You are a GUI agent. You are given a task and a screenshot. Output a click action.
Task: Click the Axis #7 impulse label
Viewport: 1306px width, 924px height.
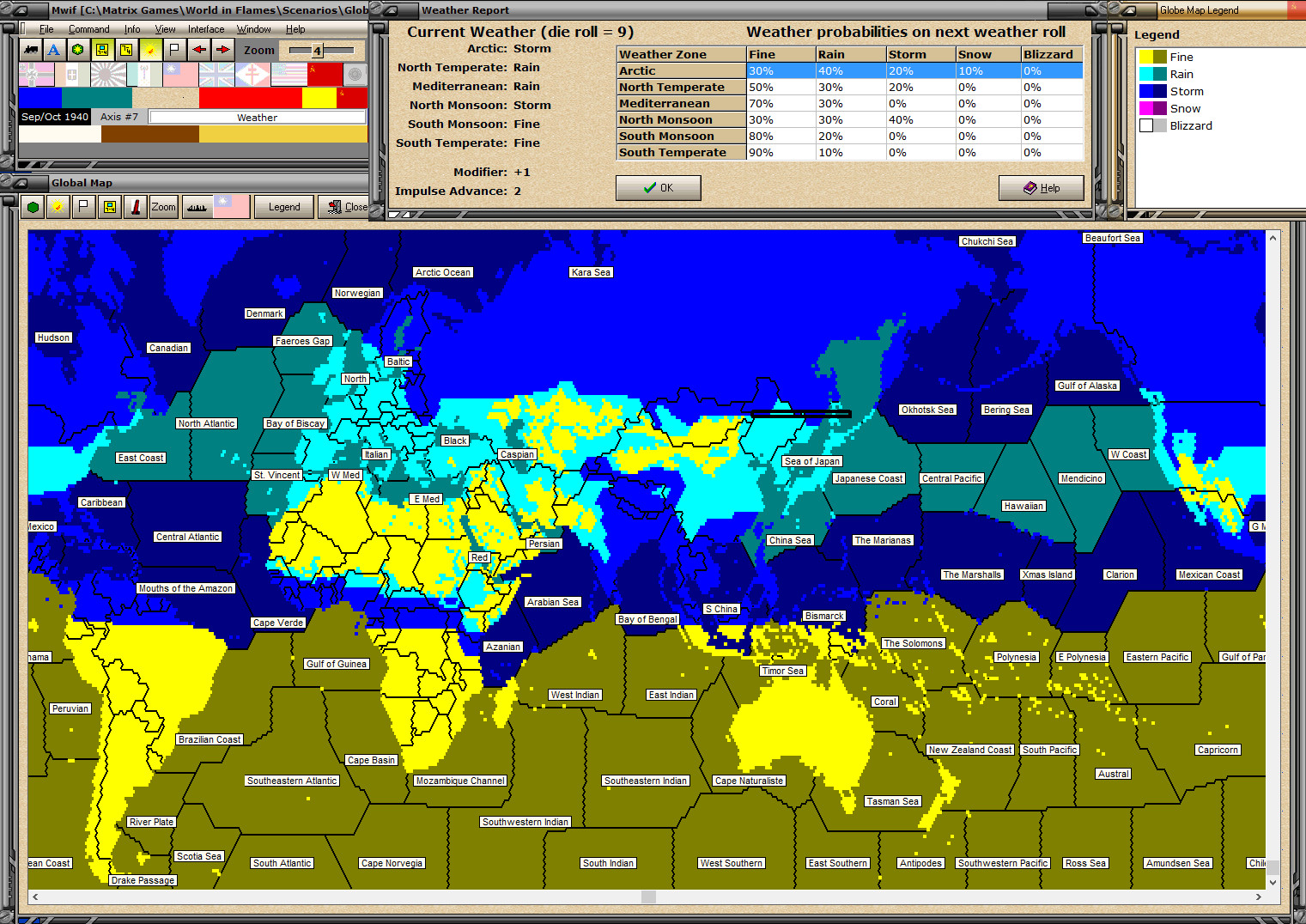[119, 117]
